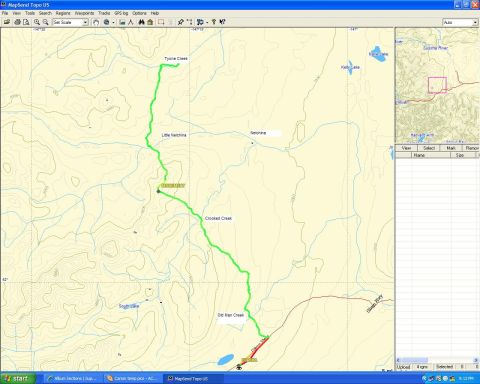Open the File menu
The height and width of the screenshot is (384, 480).
[x=5, y=13]
